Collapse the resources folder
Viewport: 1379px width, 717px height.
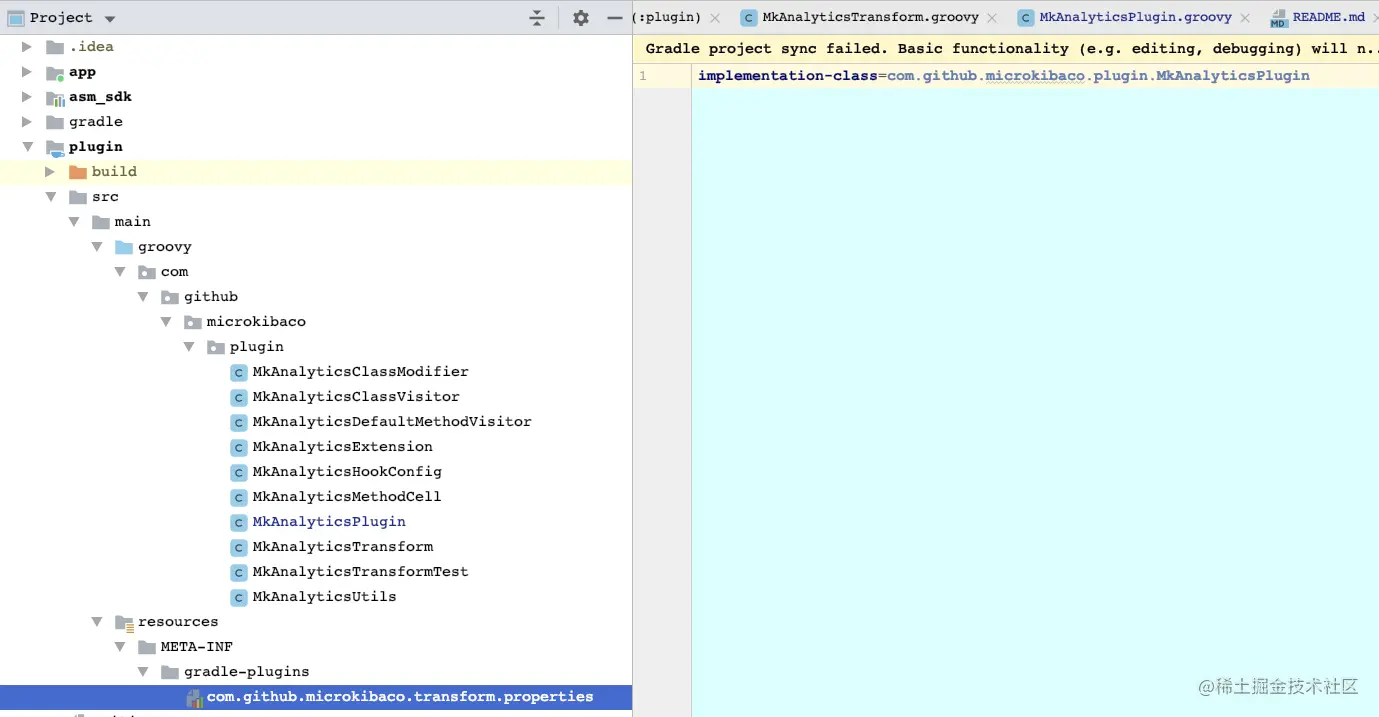click(97, 622)
